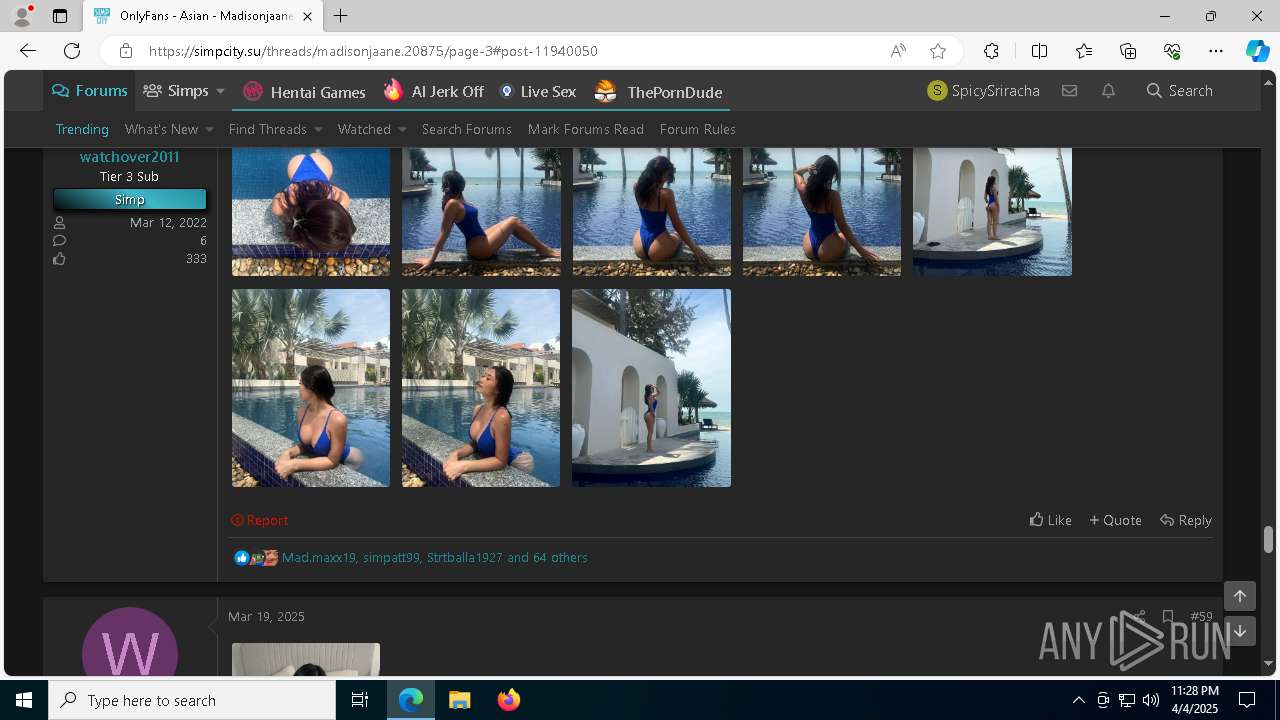Screen dimensions: 1280x720
Task: Report this post
Action: tap(259, 520)
